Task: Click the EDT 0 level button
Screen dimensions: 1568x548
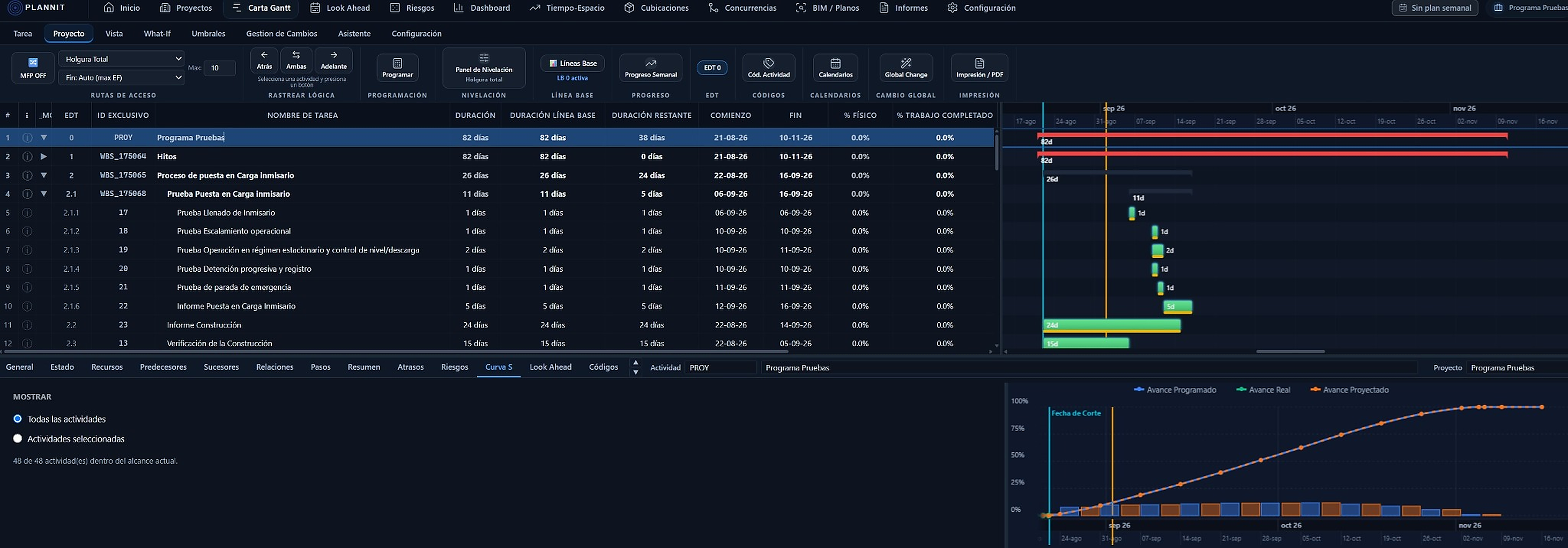Action: click(x=712, y=67)
